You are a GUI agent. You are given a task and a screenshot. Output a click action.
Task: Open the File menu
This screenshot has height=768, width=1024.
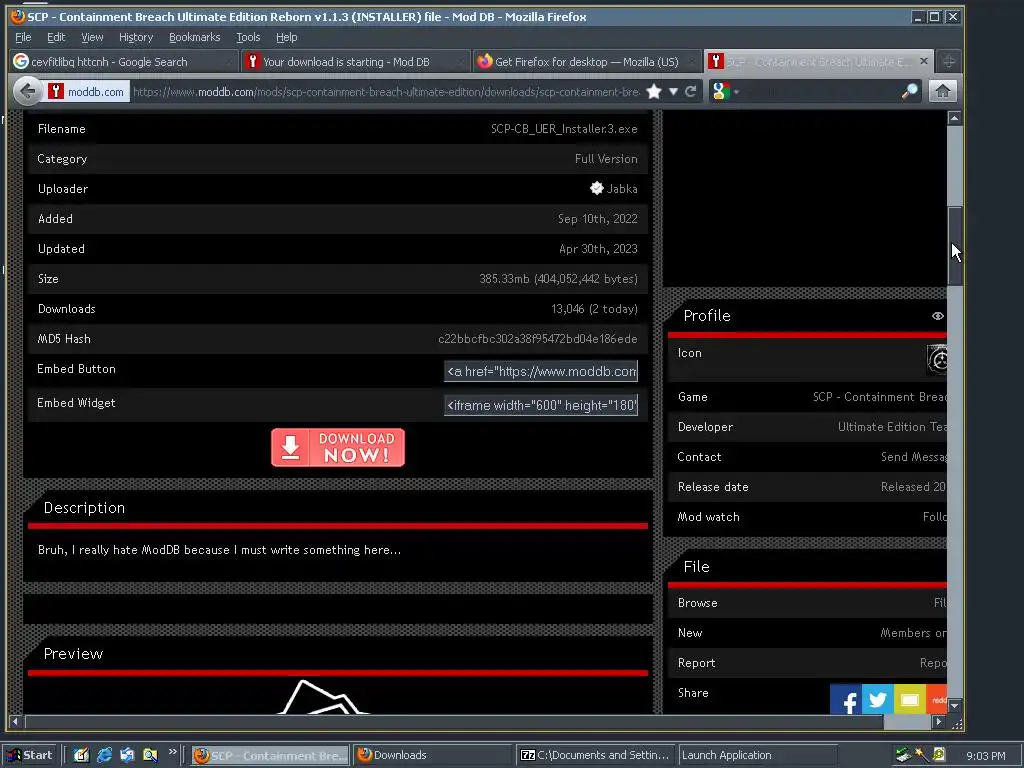click(23, 37)
